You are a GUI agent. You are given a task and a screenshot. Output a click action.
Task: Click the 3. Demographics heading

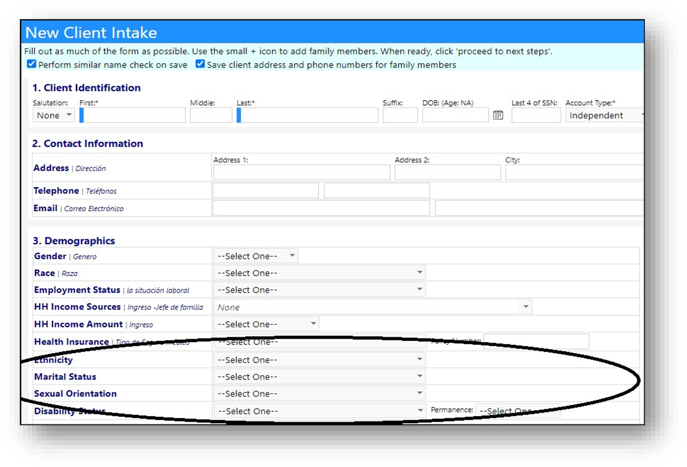pos(74,241)
